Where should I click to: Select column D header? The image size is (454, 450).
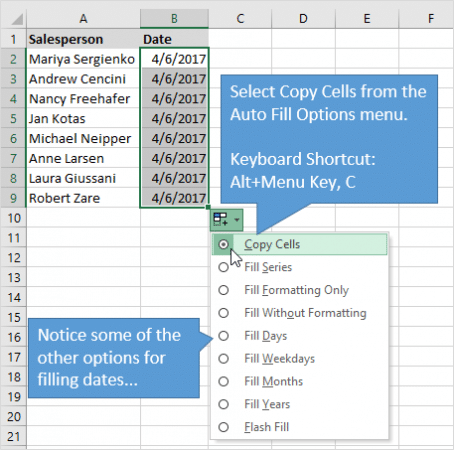pos(303,19)
